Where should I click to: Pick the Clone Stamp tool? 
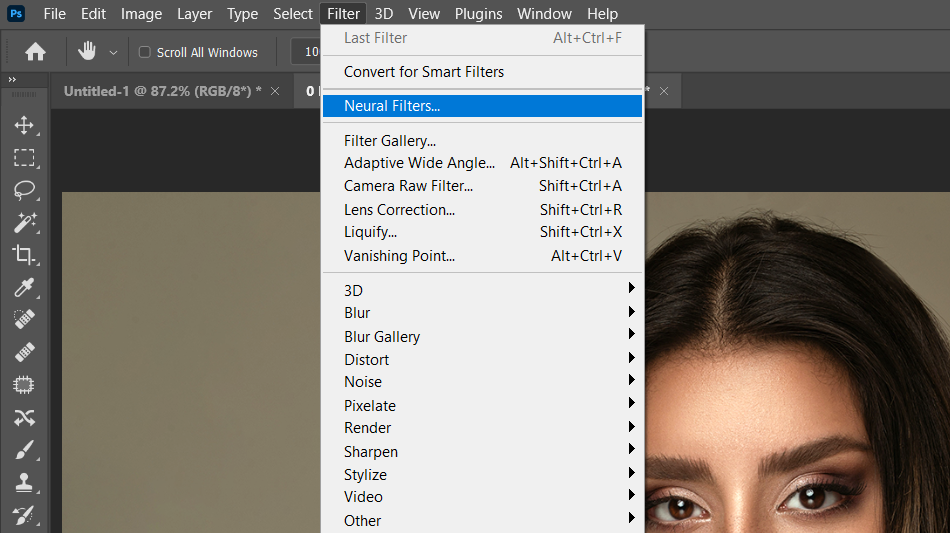click(x=24, y=482)
